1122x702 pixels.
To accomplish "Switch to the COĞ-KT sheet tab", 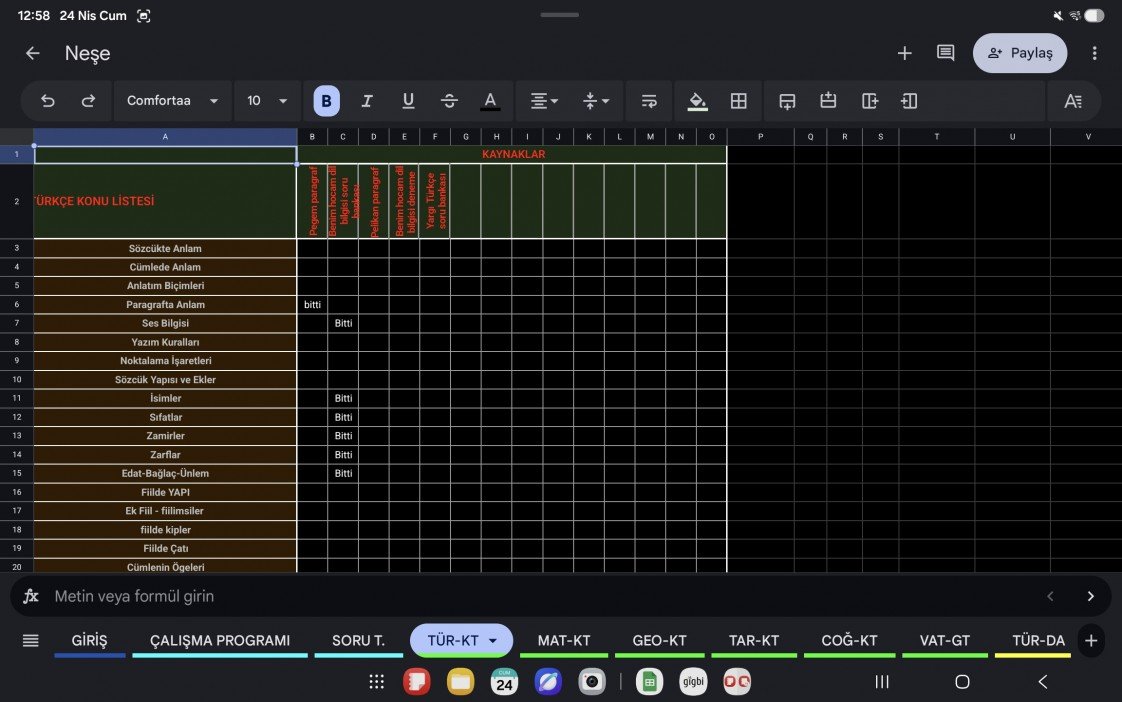I will click(x=849, y=640).
